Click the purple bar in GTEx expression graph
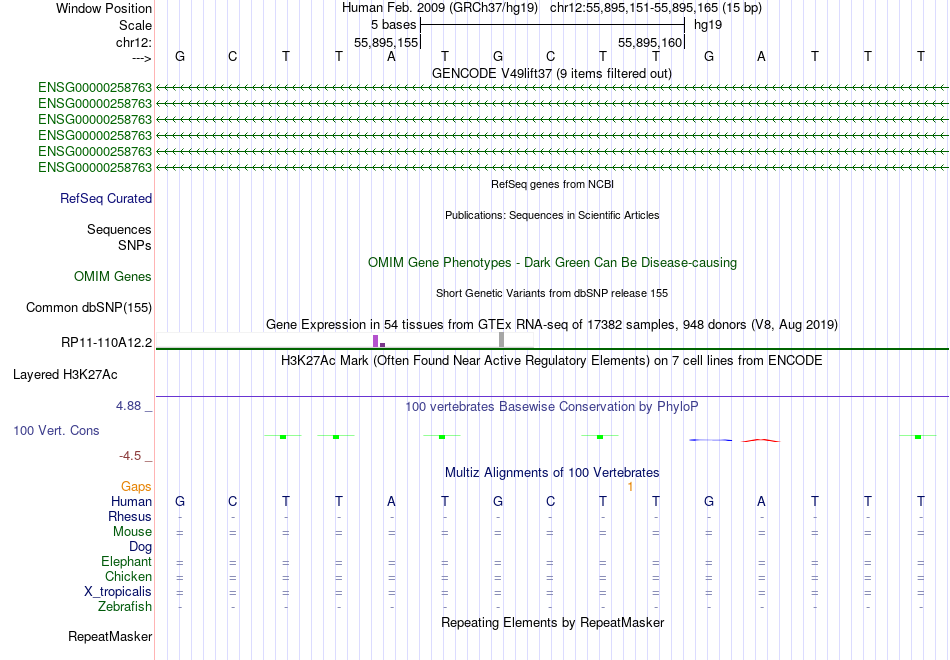The width and height of the screenshot is (950, 660). pos(376,341)
